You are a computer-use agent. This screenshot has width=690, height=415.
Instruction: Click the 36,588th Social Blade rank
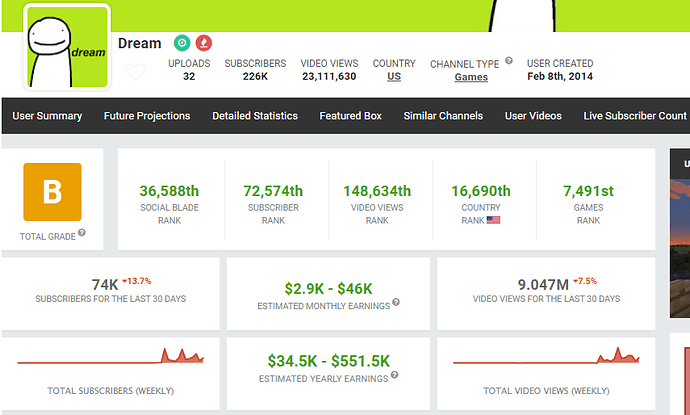pos(169,191)
